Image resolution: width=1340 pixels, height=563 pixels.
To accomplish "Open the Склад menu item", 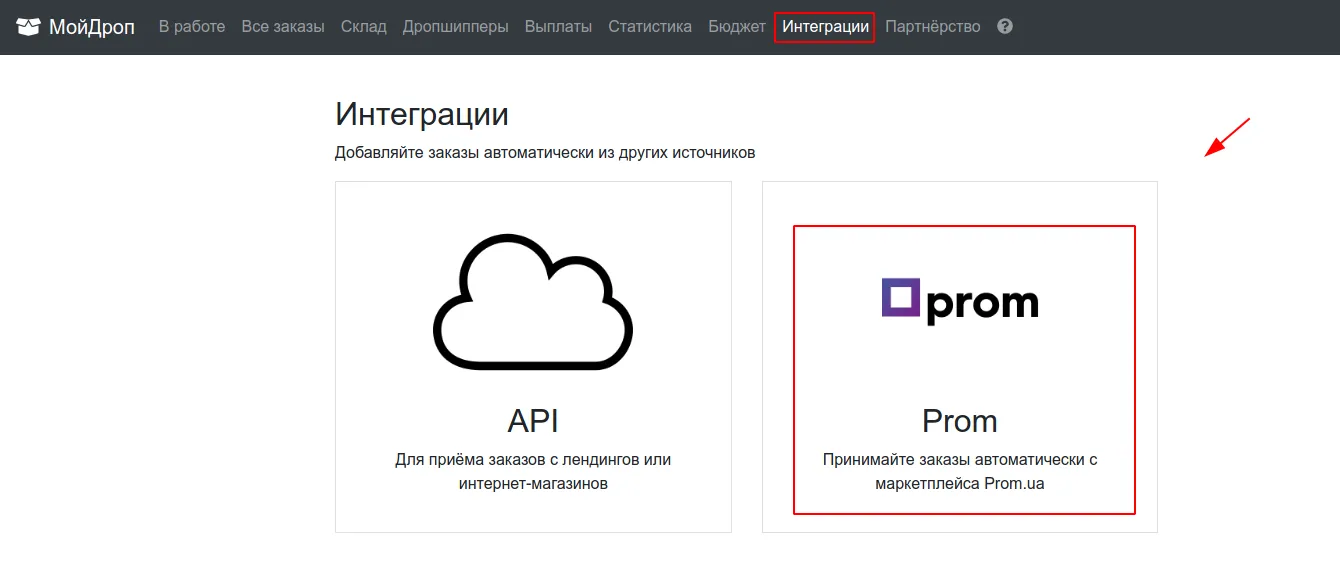I will click(x=363, y=27).
